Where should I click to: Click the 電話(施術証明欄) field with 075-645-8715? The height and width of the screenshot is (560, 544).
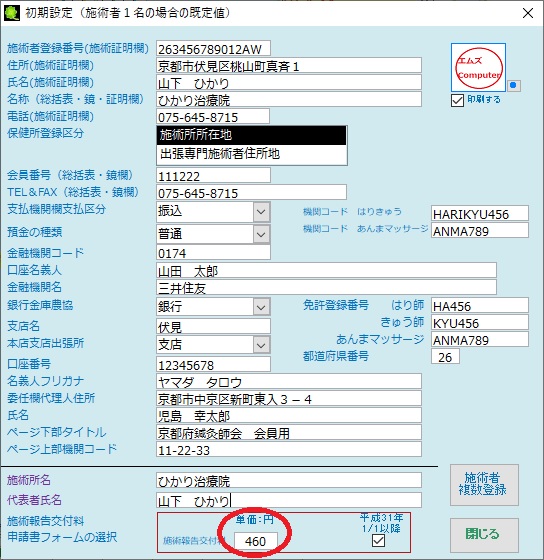213,116
